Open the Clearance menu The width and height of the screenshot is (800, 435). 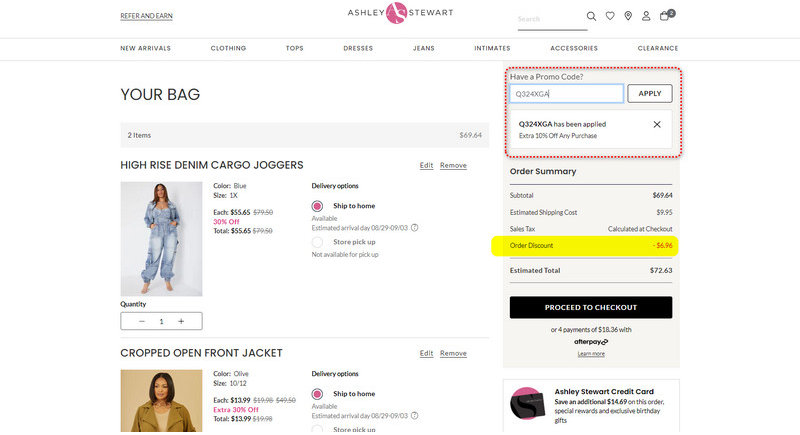657,48
